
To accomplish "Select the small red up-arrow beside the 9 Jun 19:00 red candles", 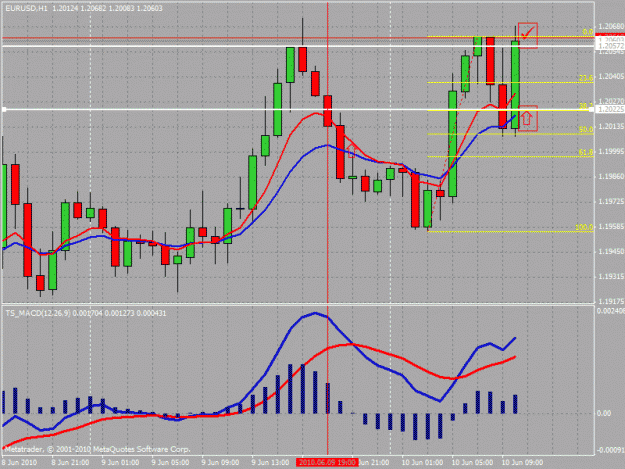I will (x=351, y=151).
